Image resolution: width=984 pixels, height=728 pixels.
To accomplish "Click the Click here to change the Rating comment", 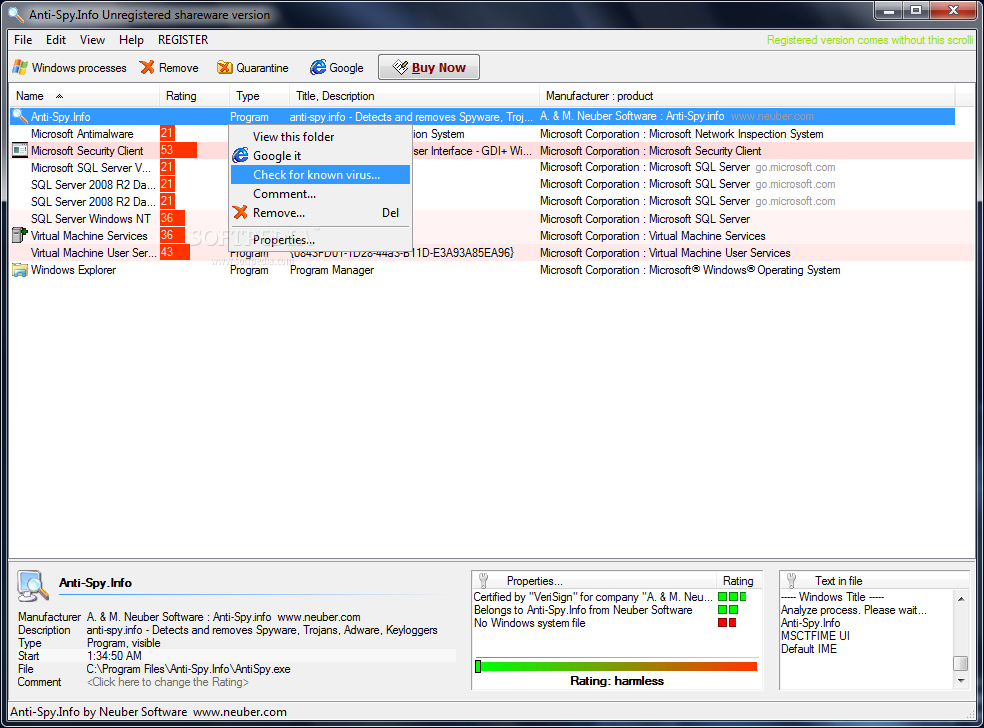I will [168, 682].
